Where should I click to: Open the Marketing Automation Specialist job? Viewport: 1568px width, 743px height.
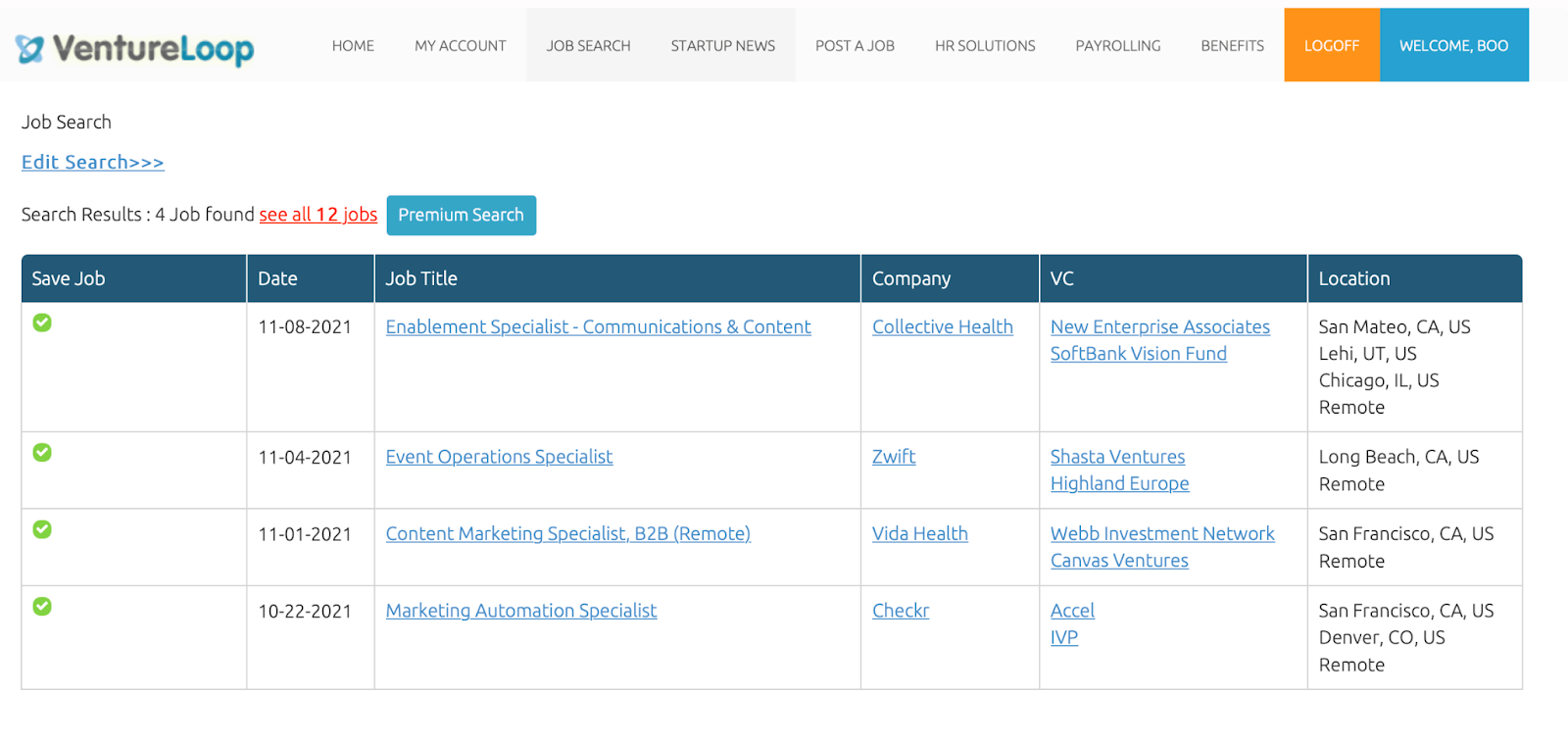pyautogui.click(x=521, y=611)
